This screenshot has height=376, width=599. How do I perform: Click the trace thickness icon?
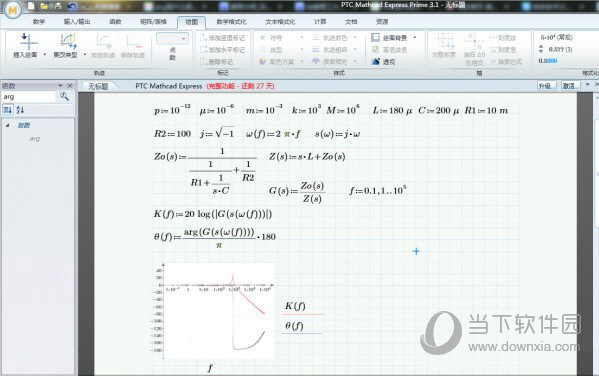click(316, 50)
